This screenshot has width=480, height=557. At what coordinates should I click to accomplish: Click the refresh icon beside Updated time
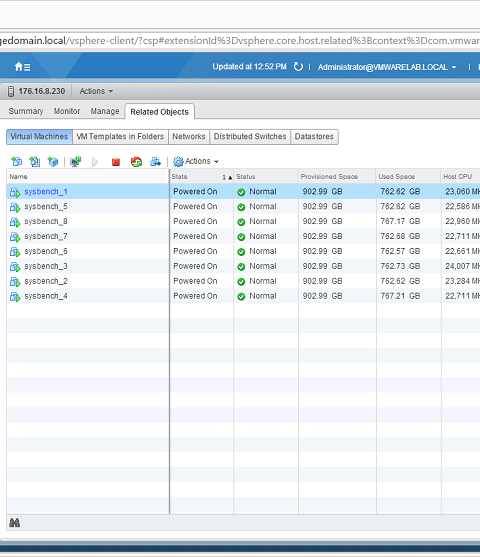[298, 67]
